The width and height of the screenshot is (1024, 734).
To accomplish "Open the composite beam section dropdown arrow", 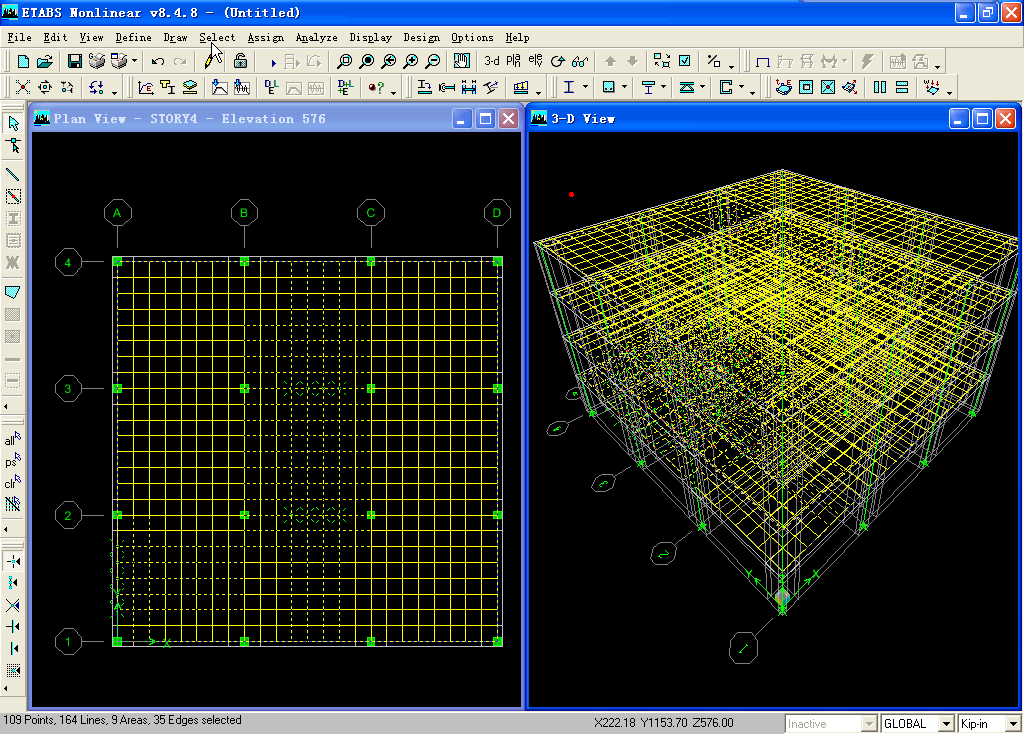I will (x=664, y=88).
